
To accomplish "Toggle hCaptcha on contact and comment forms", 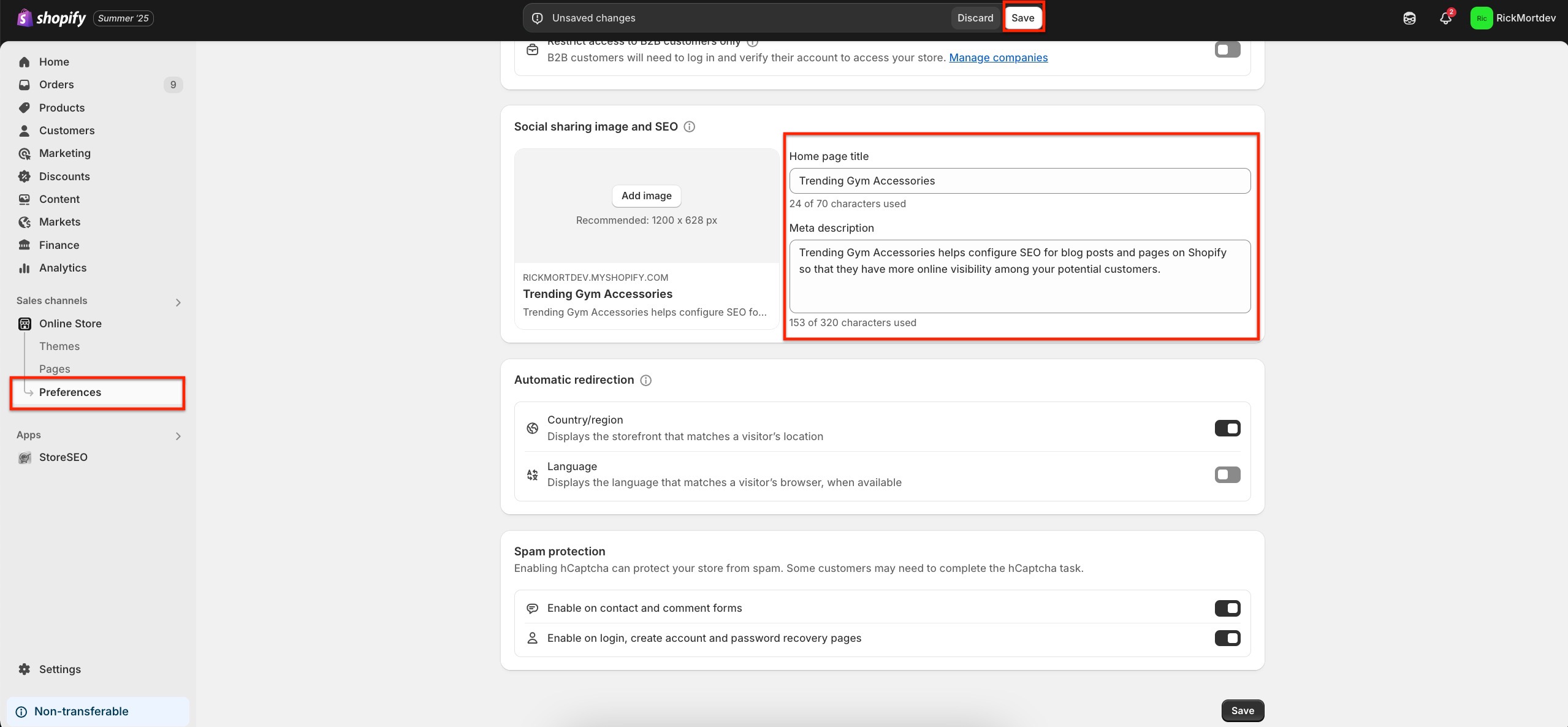I will [1227, 608].
